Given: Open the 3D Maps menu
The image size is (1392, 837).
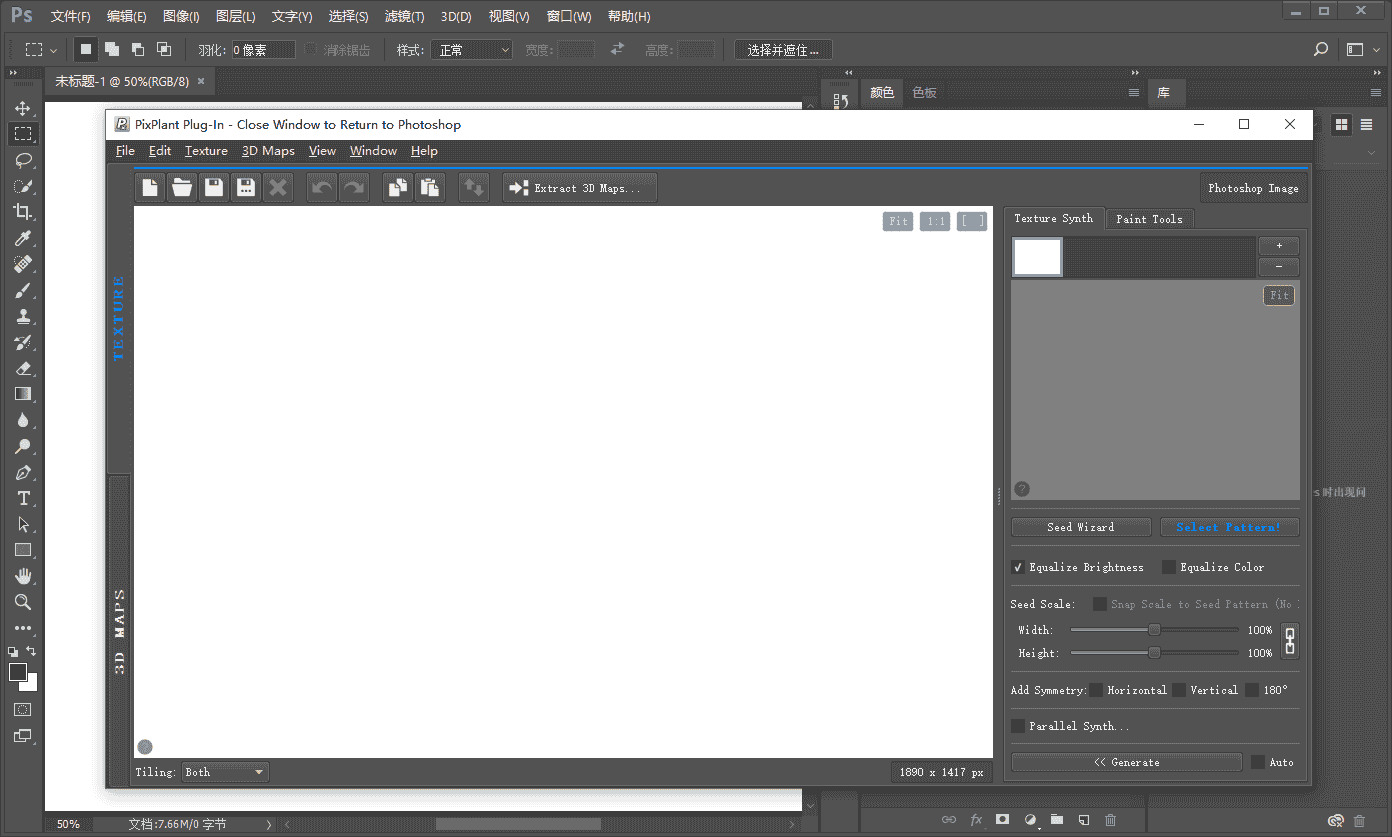Looking at the screenshot, I should (268, 151).
